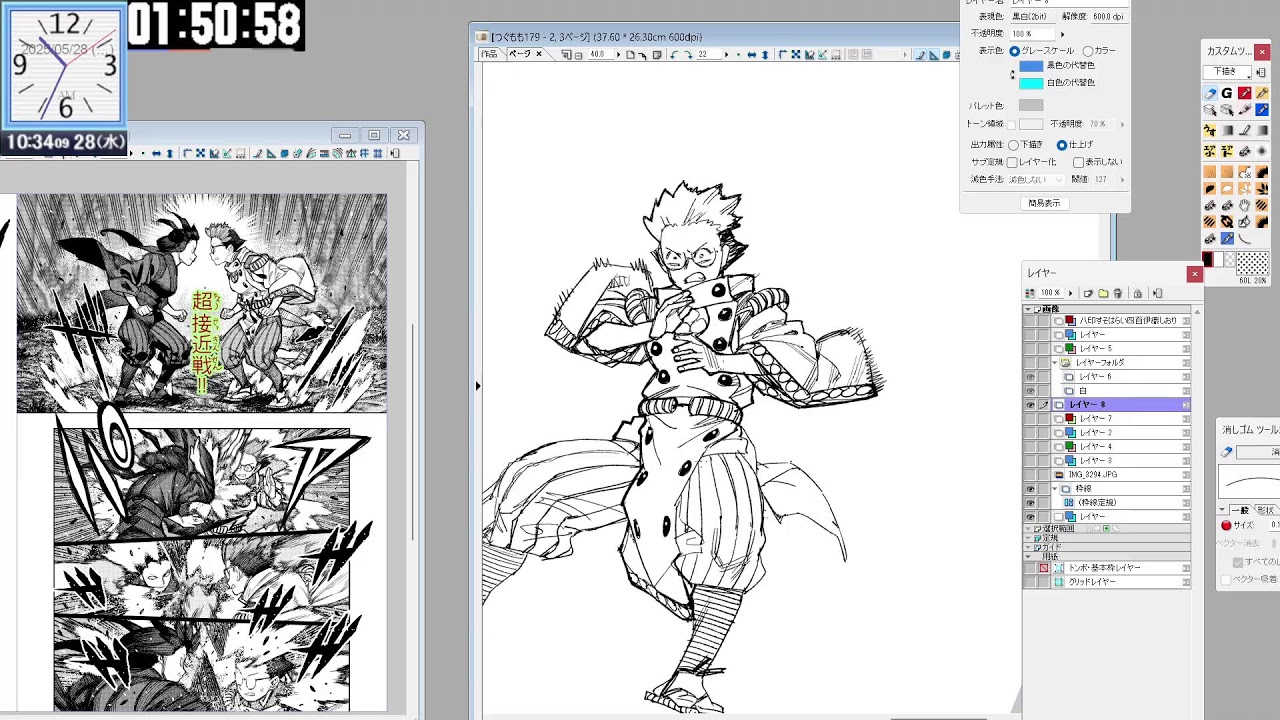The image size is (1280, 720).
Task: Switch to the 作品 tab
Action: [490, 54]
